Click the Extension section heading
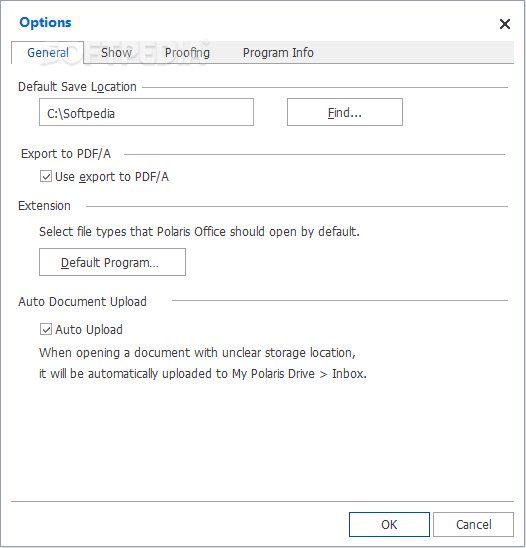The width and height of the screenshot is (526, 548). pyautogui.click(x=44, y=206)
